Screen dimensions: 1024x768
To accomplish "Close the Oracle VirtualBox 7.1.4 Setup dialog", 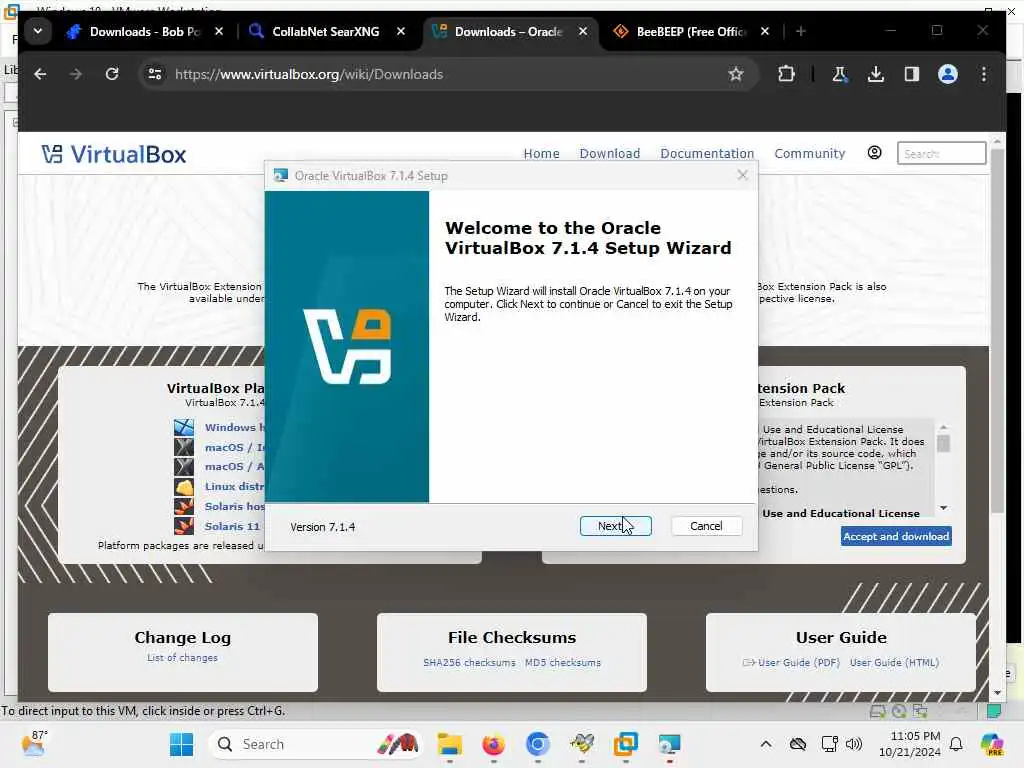I will tap(743, 175).
